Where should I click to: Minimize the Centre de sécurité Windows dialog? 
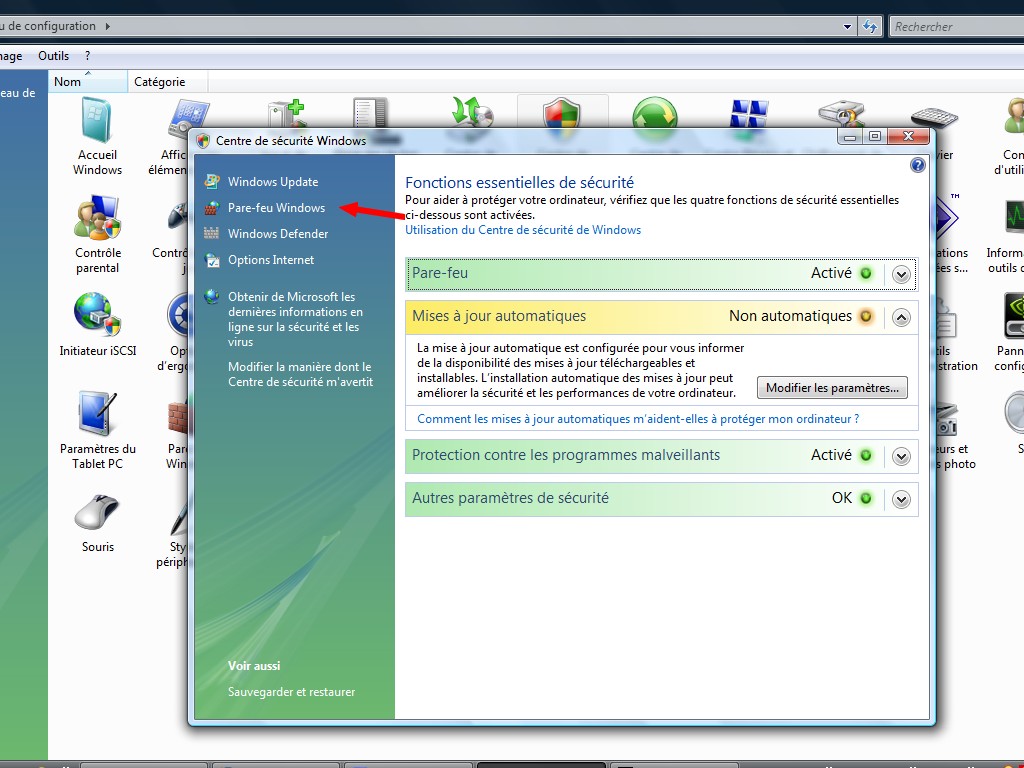(850, 136)
